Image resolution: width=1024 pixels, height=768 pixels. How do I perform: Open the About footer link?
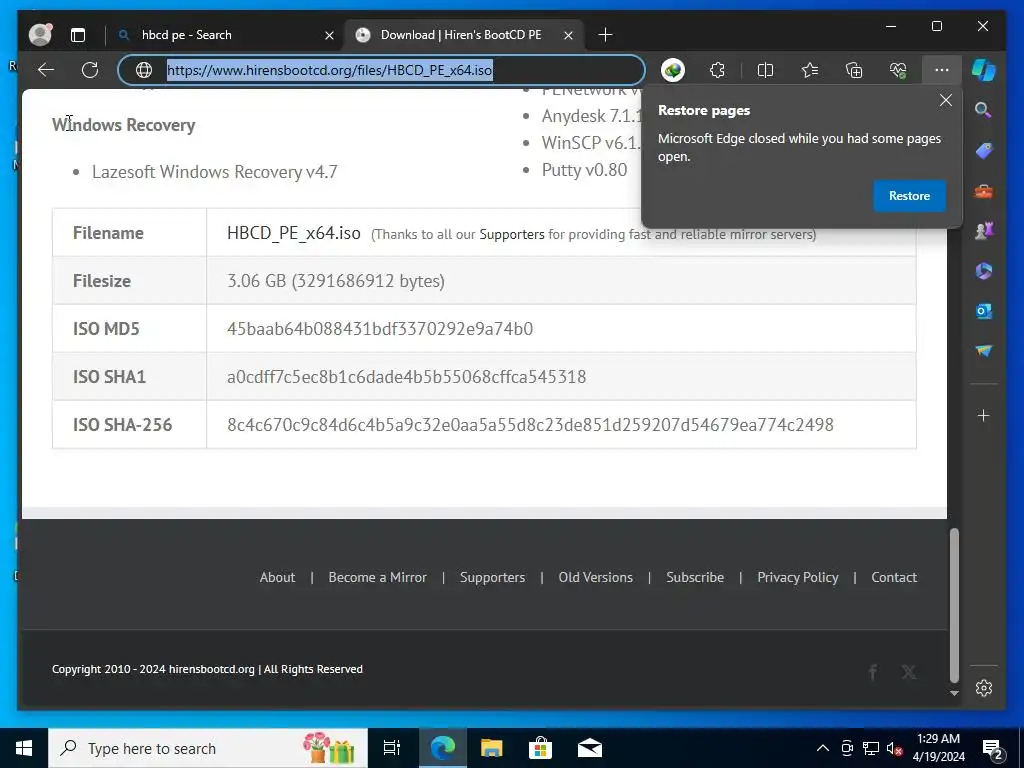(x=277, y=577)
